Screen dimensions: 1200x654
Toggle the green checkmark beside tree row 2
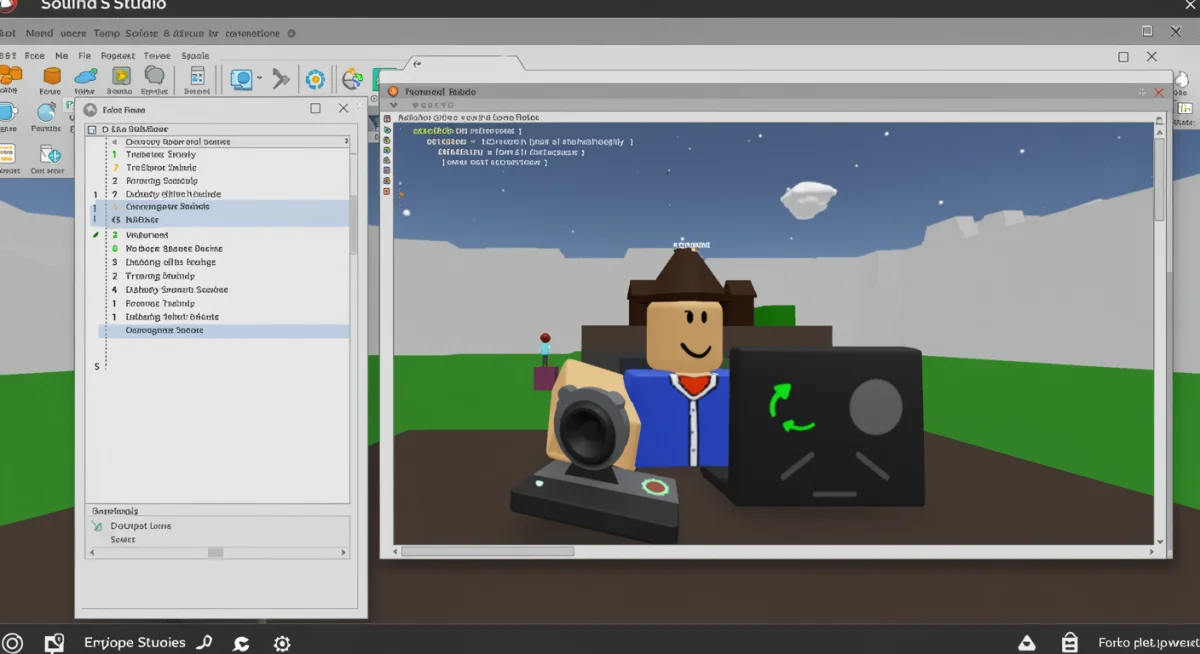coord(96,235)
